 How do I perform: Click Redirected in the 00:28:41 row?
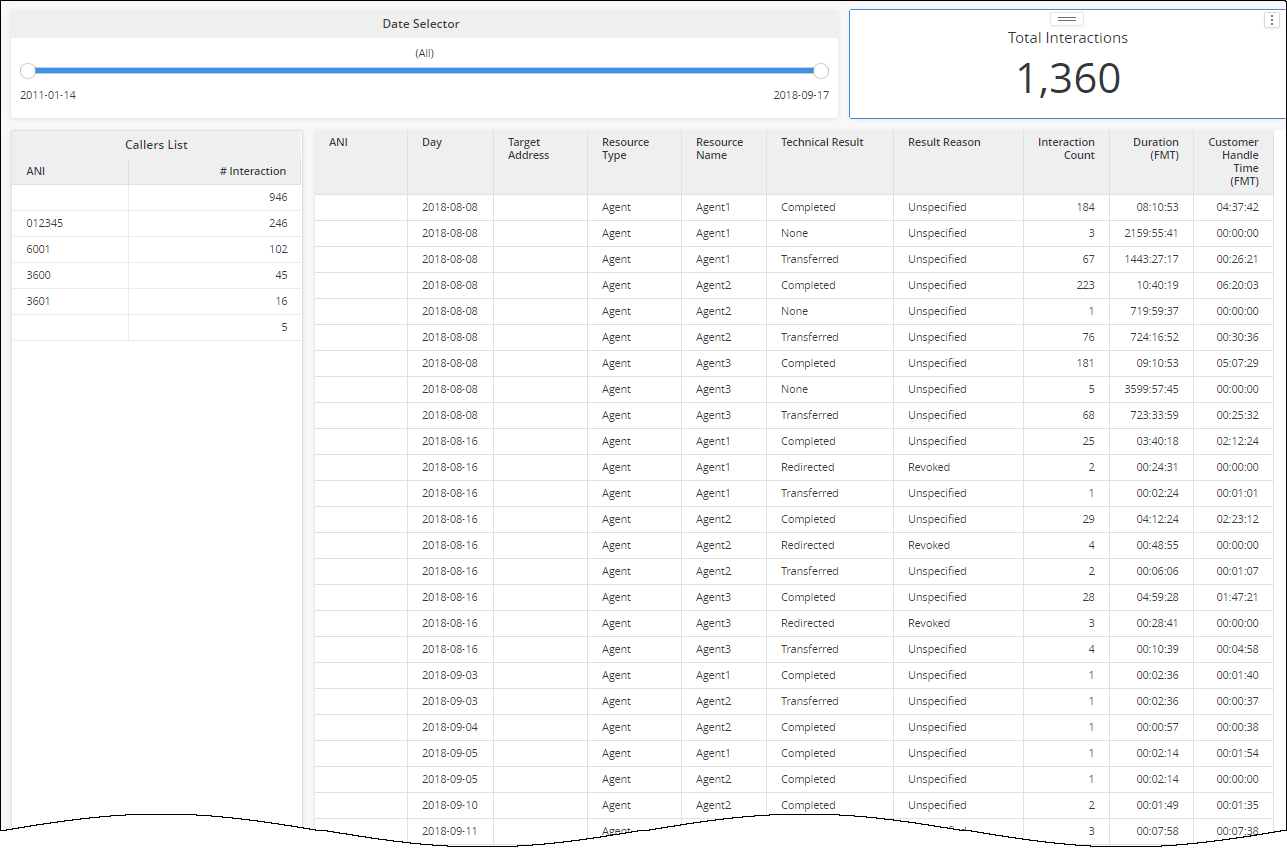click(807, 623)
